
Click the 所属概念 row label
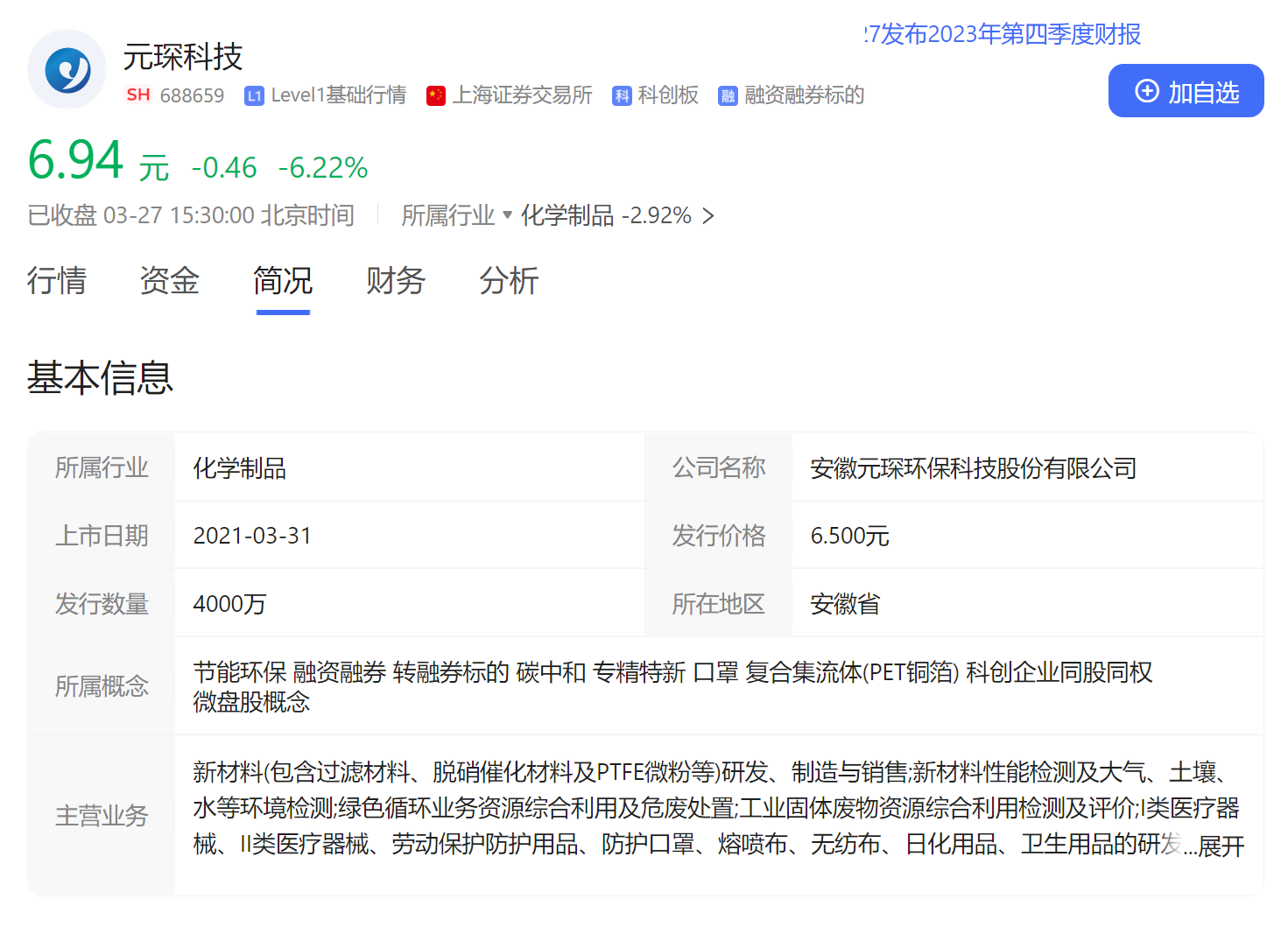pyautogui.click(x=102, y=686)
